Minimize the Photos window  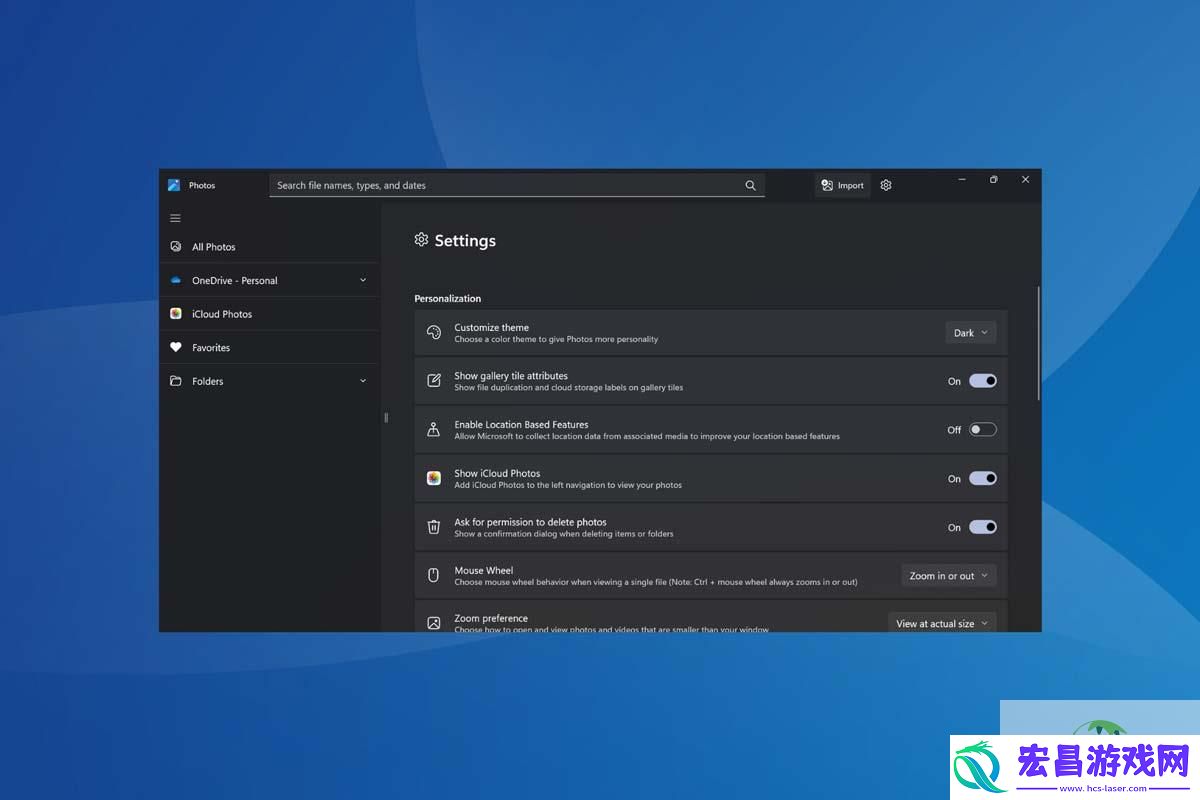[962, 179]
